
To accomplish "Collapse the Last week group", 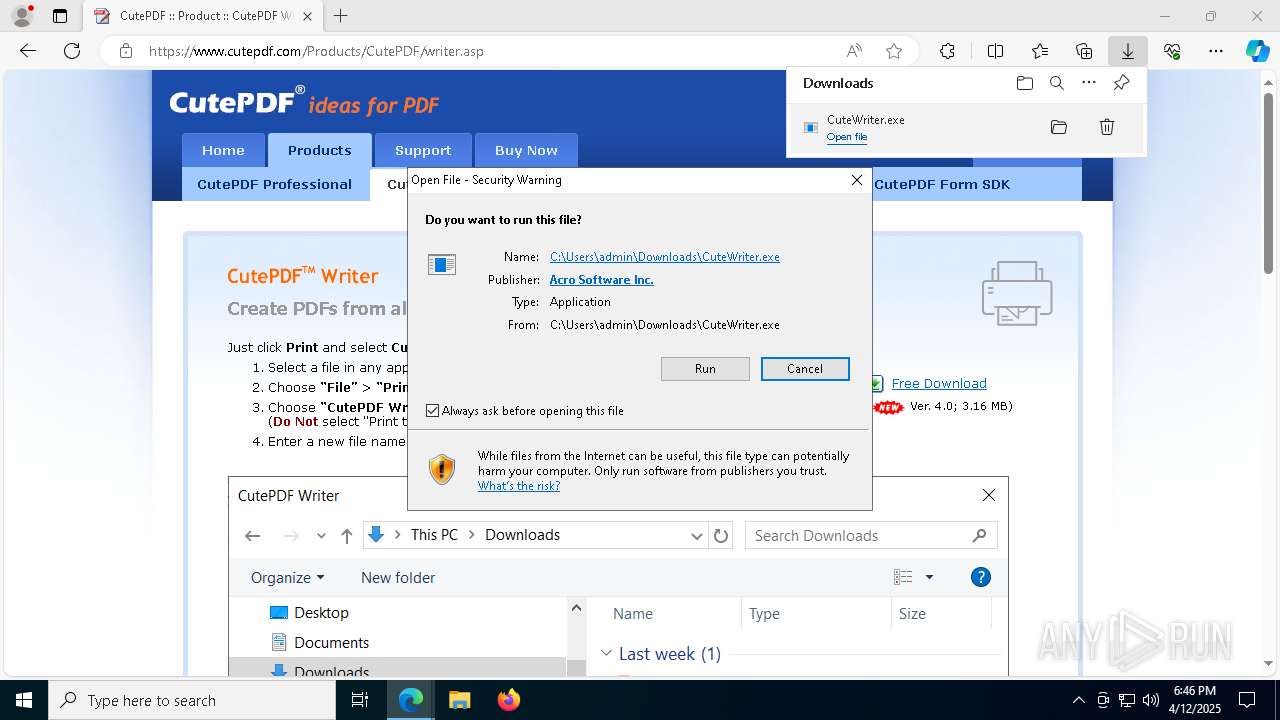I will (x=606, y=653).
